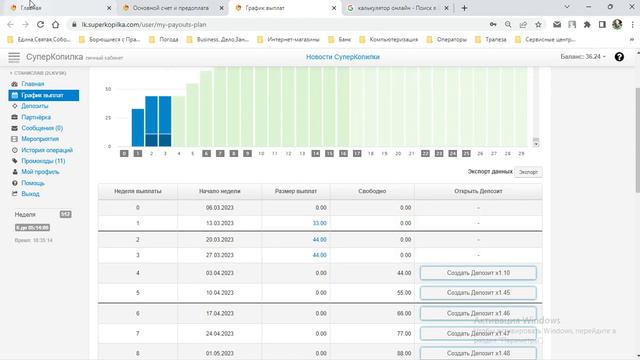The width and height of the screenshot is (640, 360).
Task: Open Депозиты in the sidebar
Action: point(35,106)
